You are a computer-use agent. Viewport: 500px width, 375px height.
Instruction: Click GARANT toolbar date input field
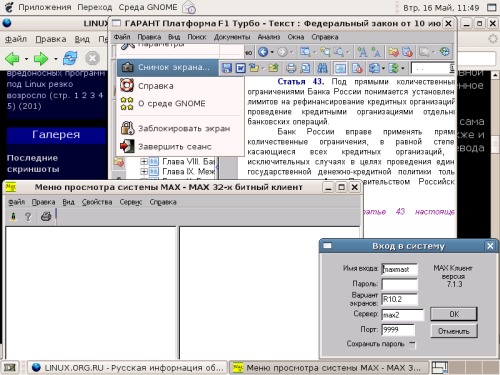[x=432, y=68]
